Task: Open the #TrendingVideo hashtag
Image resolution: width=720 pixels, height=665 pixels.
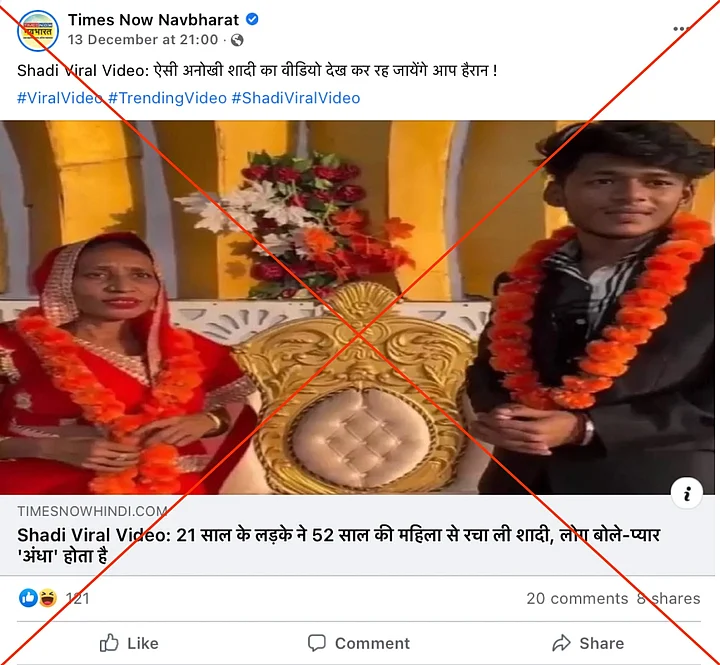Action: [168, 98]
